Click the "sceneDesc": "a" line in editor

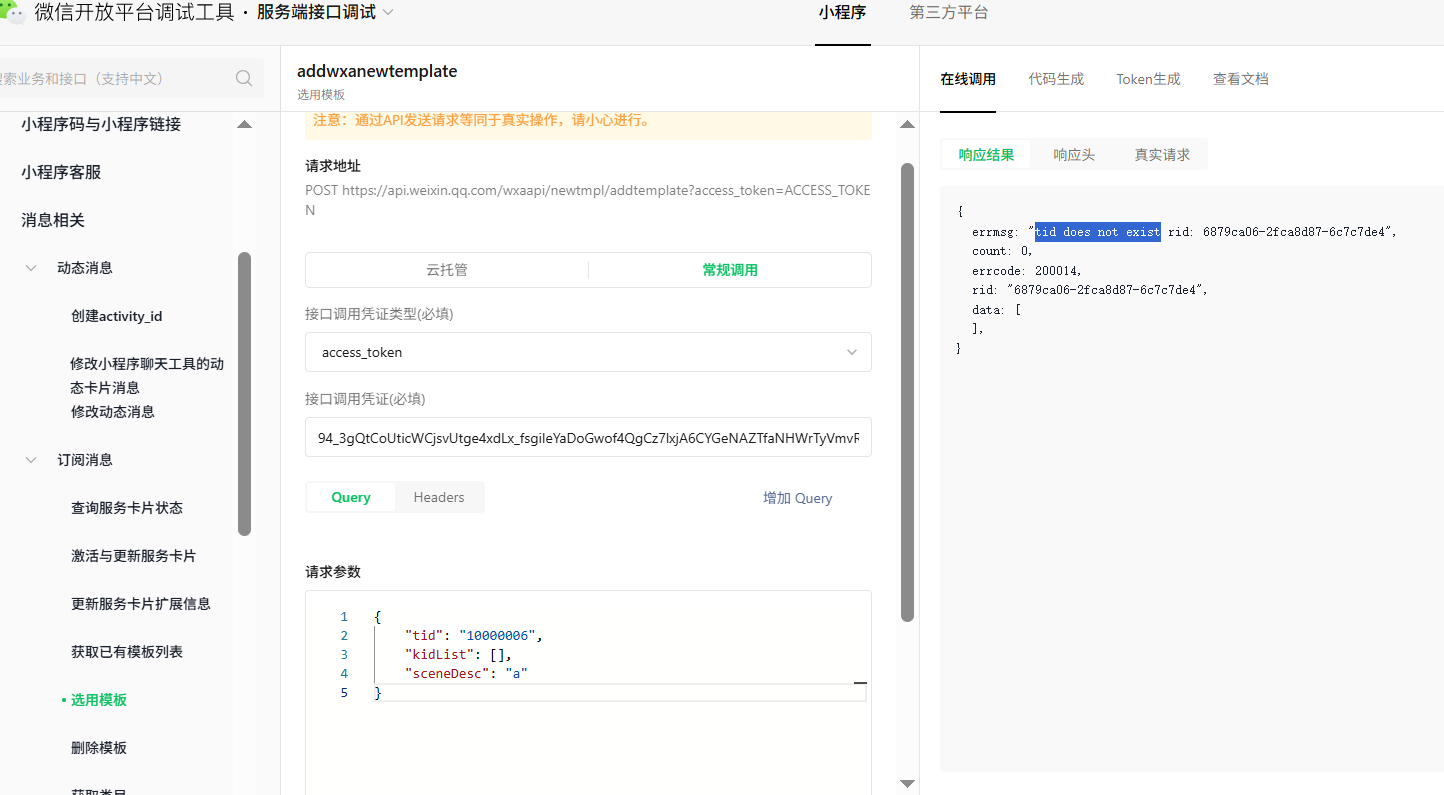coord(466,674)
